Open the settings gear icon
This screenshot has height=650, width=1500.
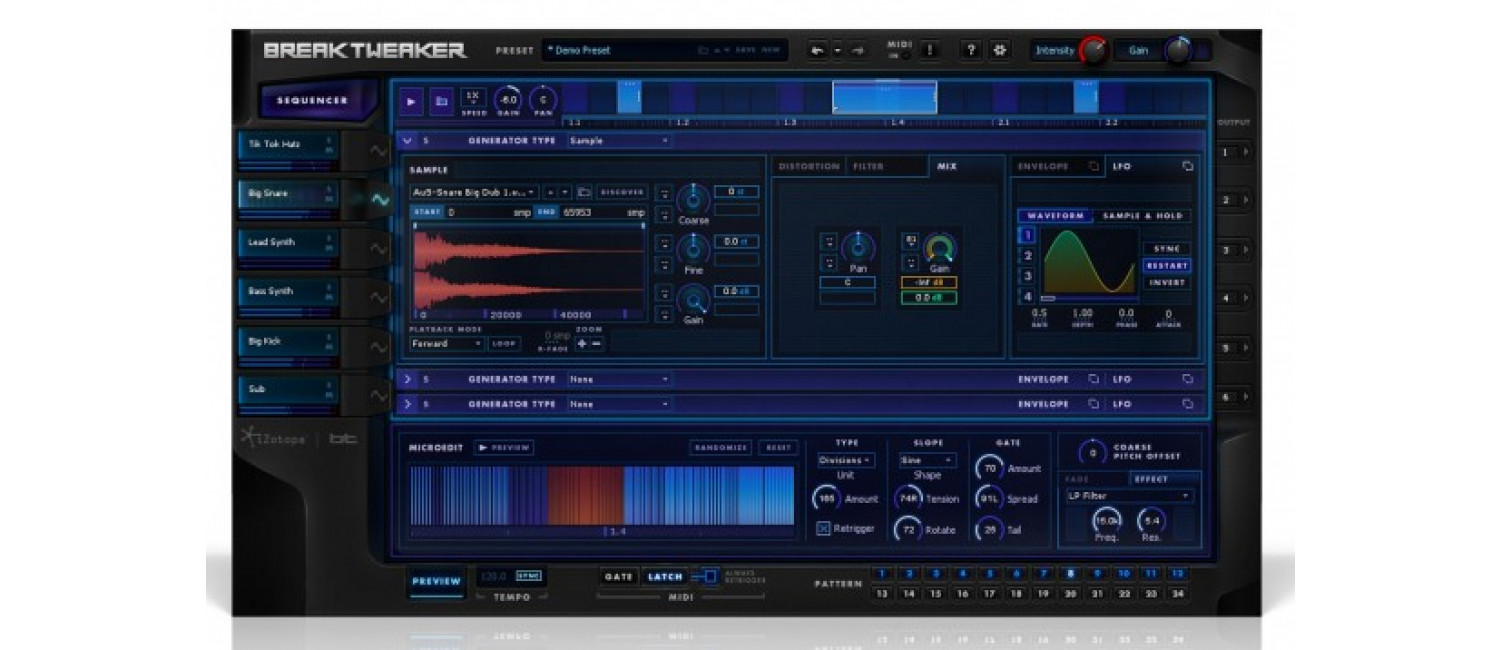tap(999, 50)
